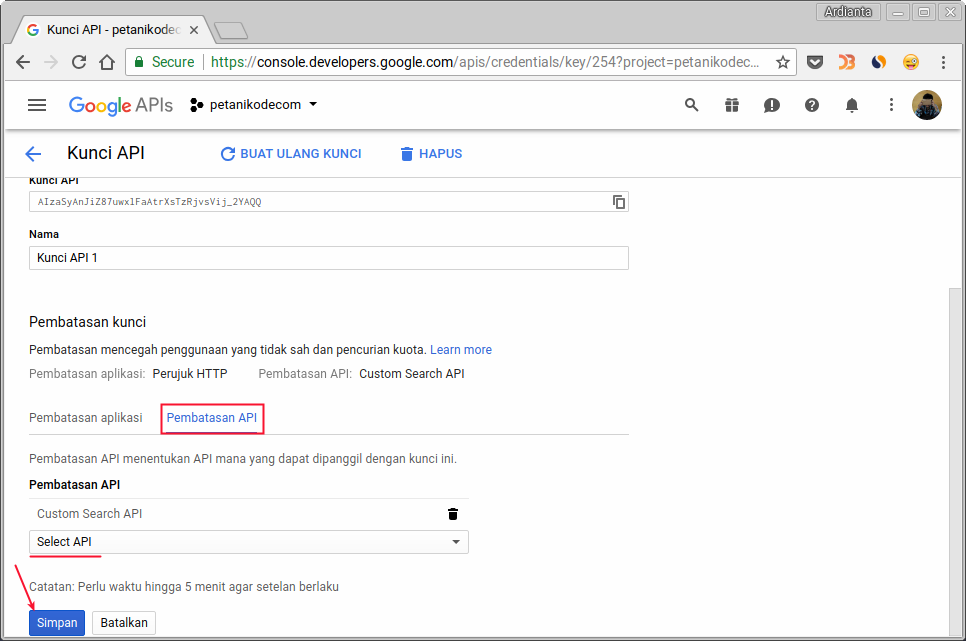Viewport: 966px width, 641px height.
Task: Copy the API key using the copy icon
Action: pyautogui.click(x=618, y=201)
